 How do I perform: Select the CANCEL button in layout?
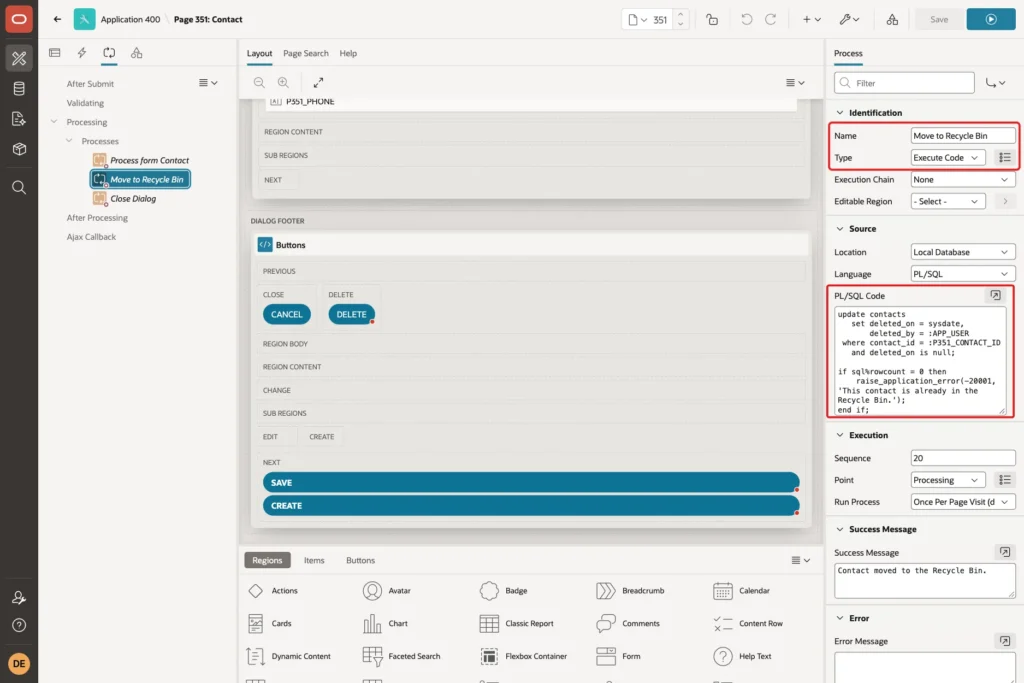coord(287,314)
